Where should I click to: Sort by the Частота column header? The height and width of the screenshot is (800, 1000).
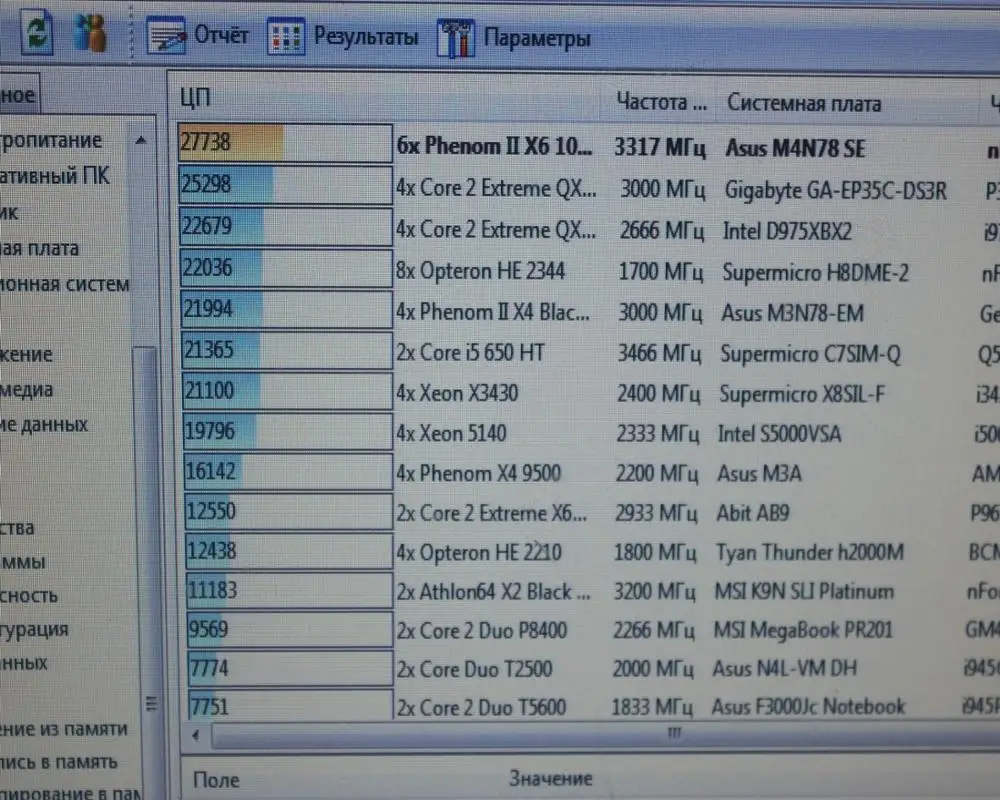tap(661, 101)
